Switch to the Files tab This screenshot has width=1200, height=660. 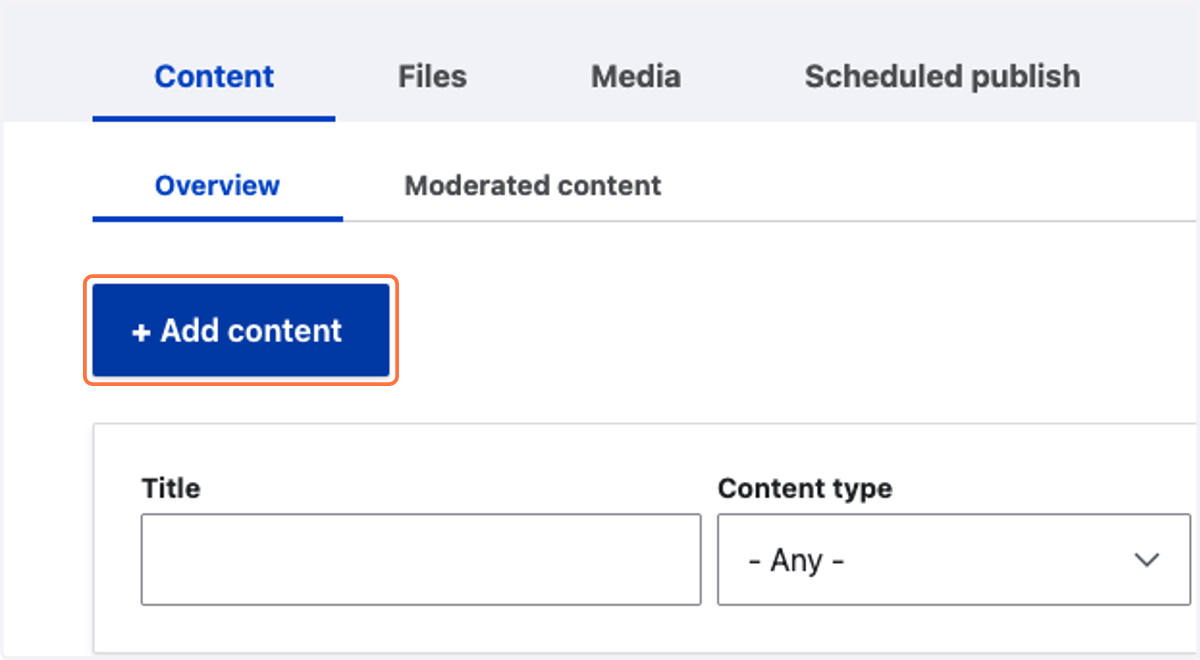[x=432, y=77]
